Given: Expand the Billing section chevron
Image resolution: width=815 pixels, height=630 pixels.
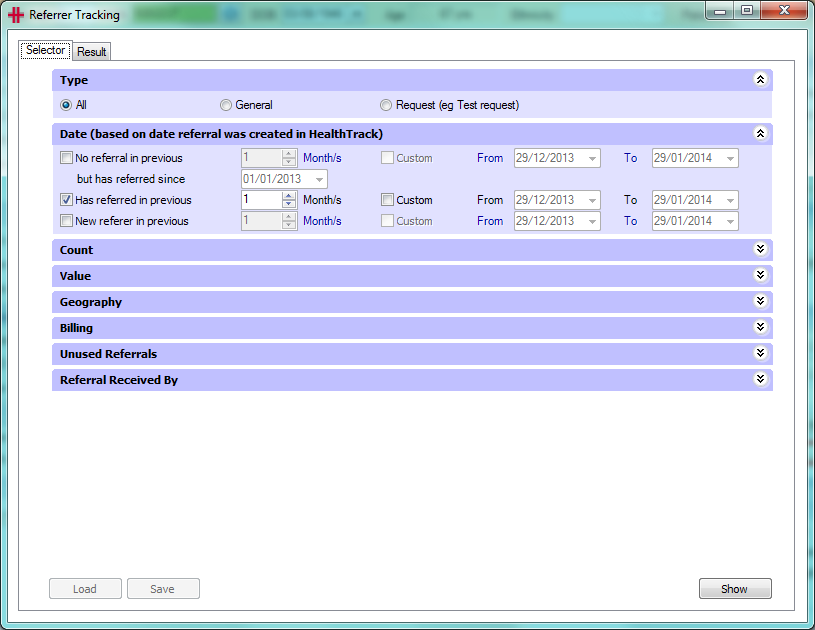Looking at the screenshot, I should [760, 327].
